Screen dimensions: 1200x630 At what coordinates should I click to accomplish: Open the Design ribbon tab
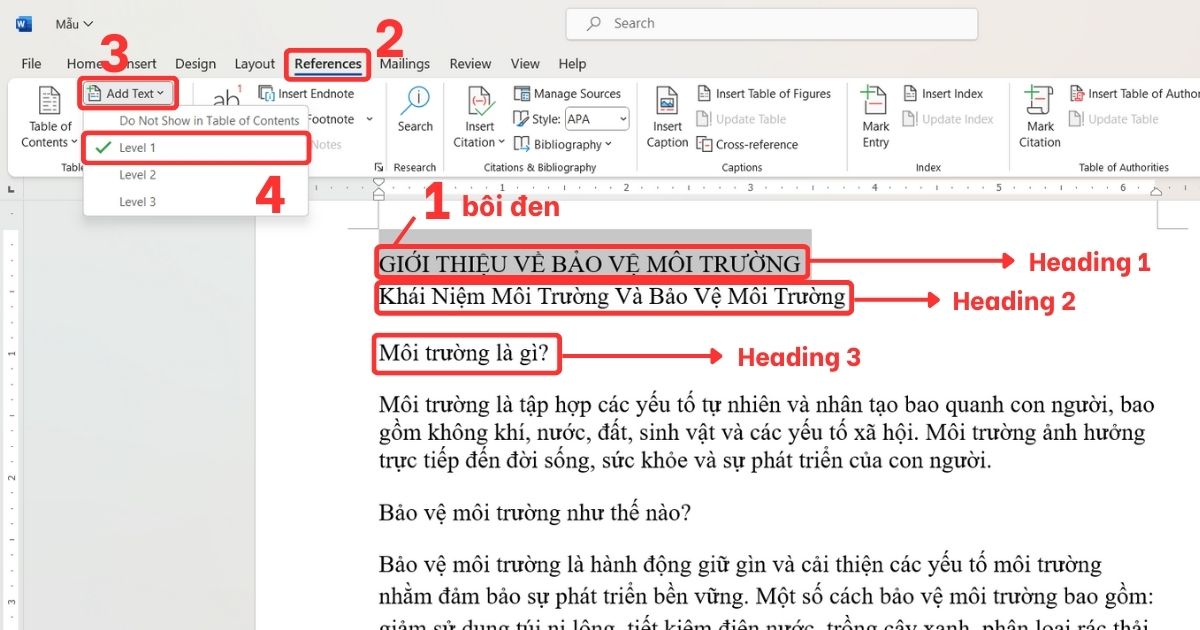pos(195,63)
